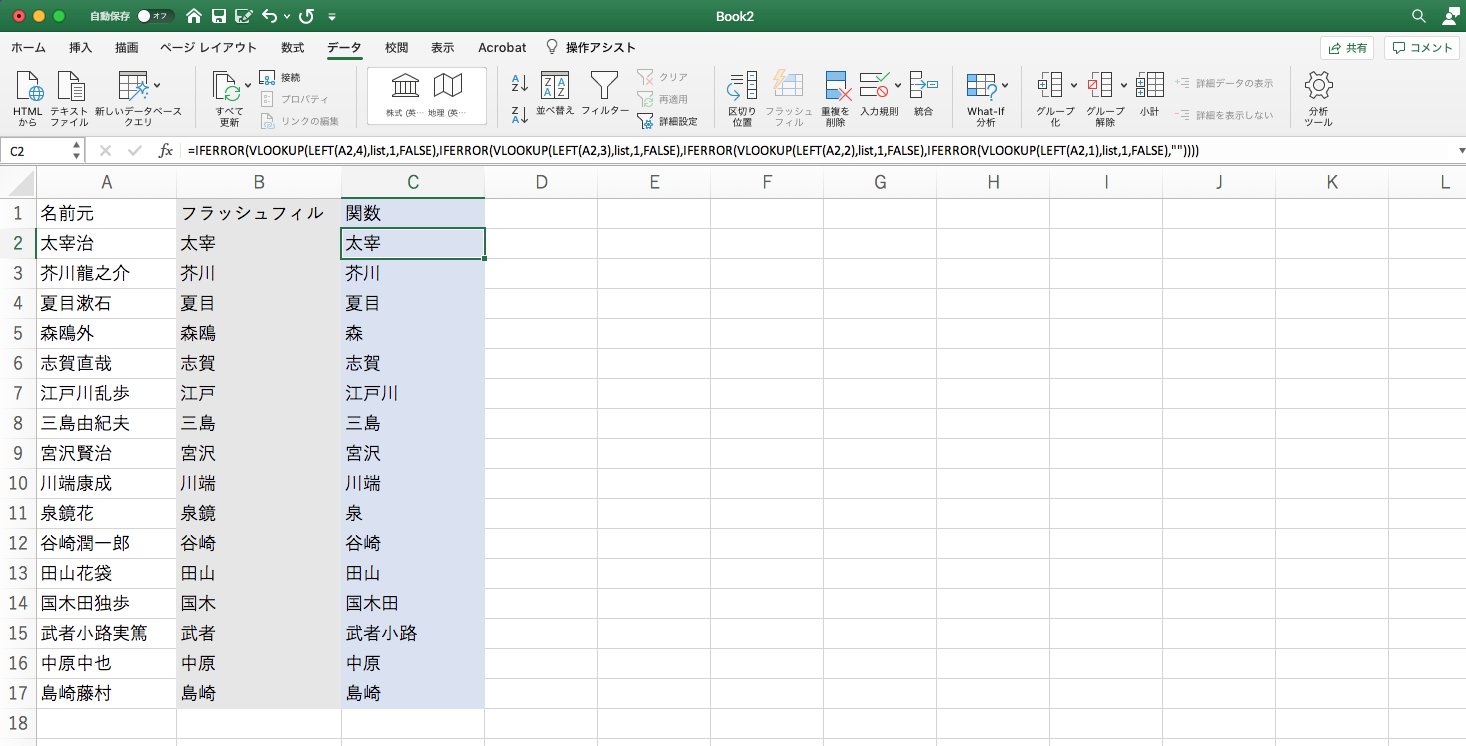Switch to the 数式 (Formulas) tab

pyautogui.click(x=293, y=47)
